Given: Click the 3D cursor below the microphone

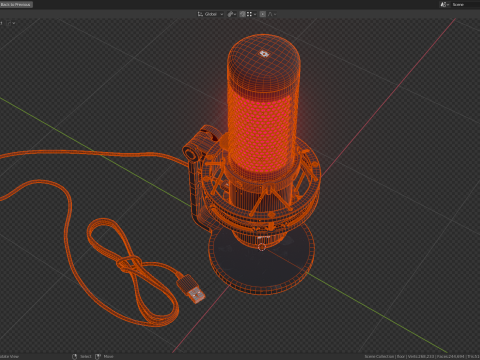Looking at the screenshot, I should tap(262, 247).
